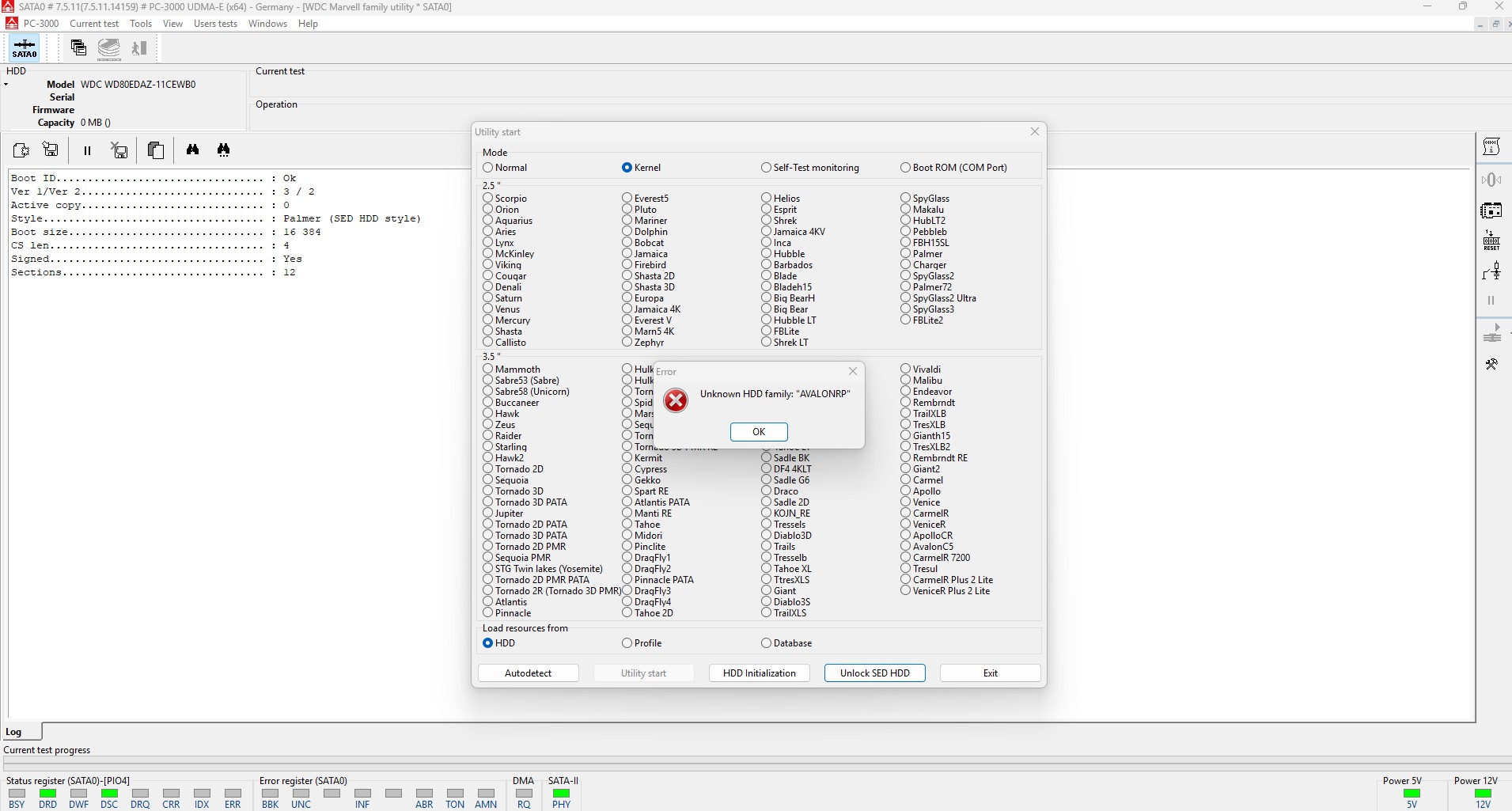Open the Current test menu
Image resolution: width=1512 pixels, height=811 pixels.
(94, 24)
